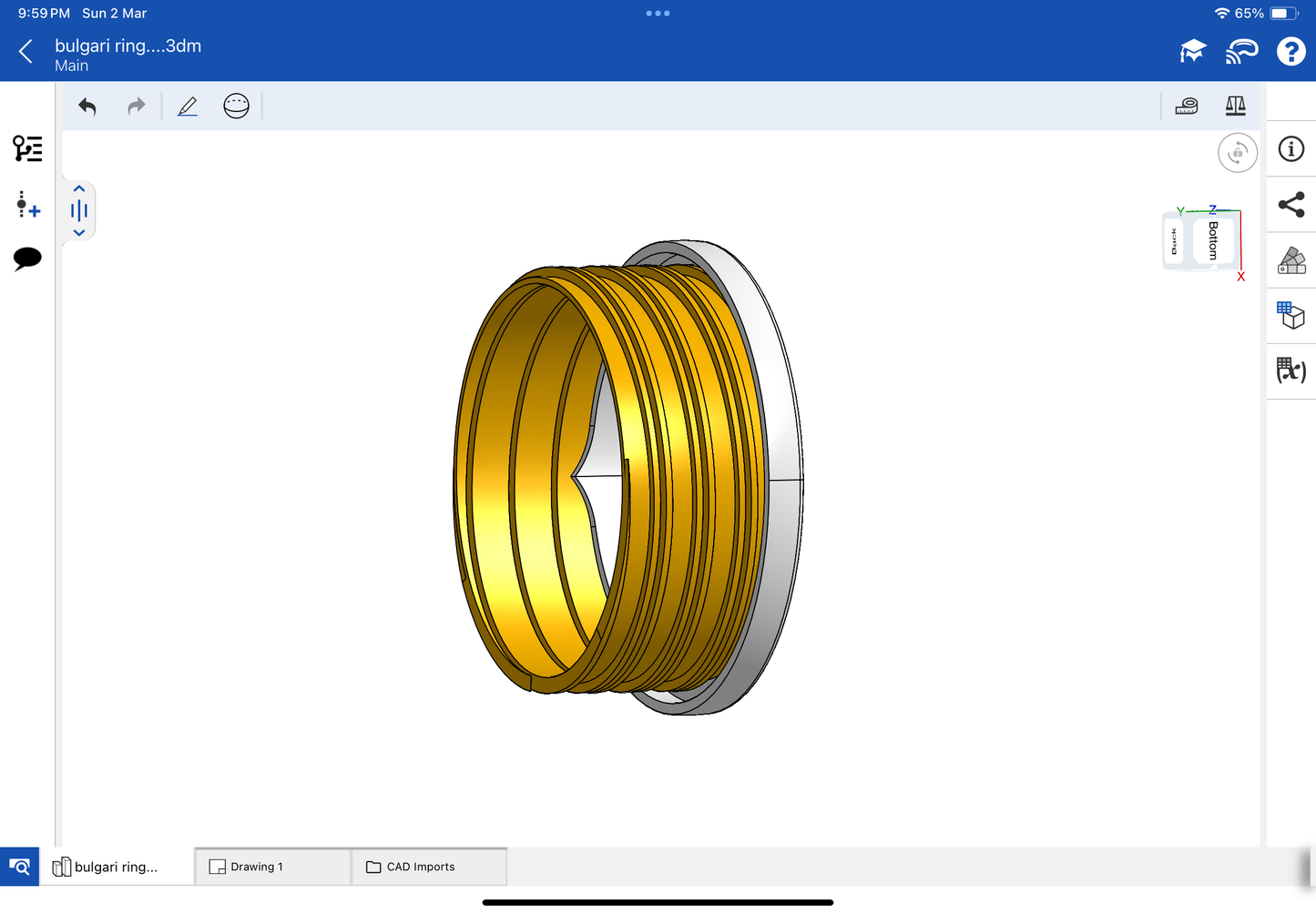
Task: Open the feature list panel
Action: point(27,148)
